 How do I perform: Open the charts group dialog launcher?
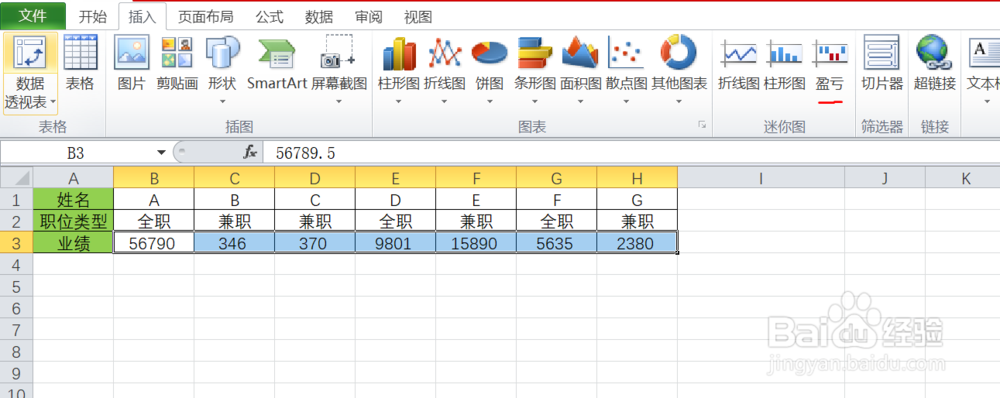point(702,125)
